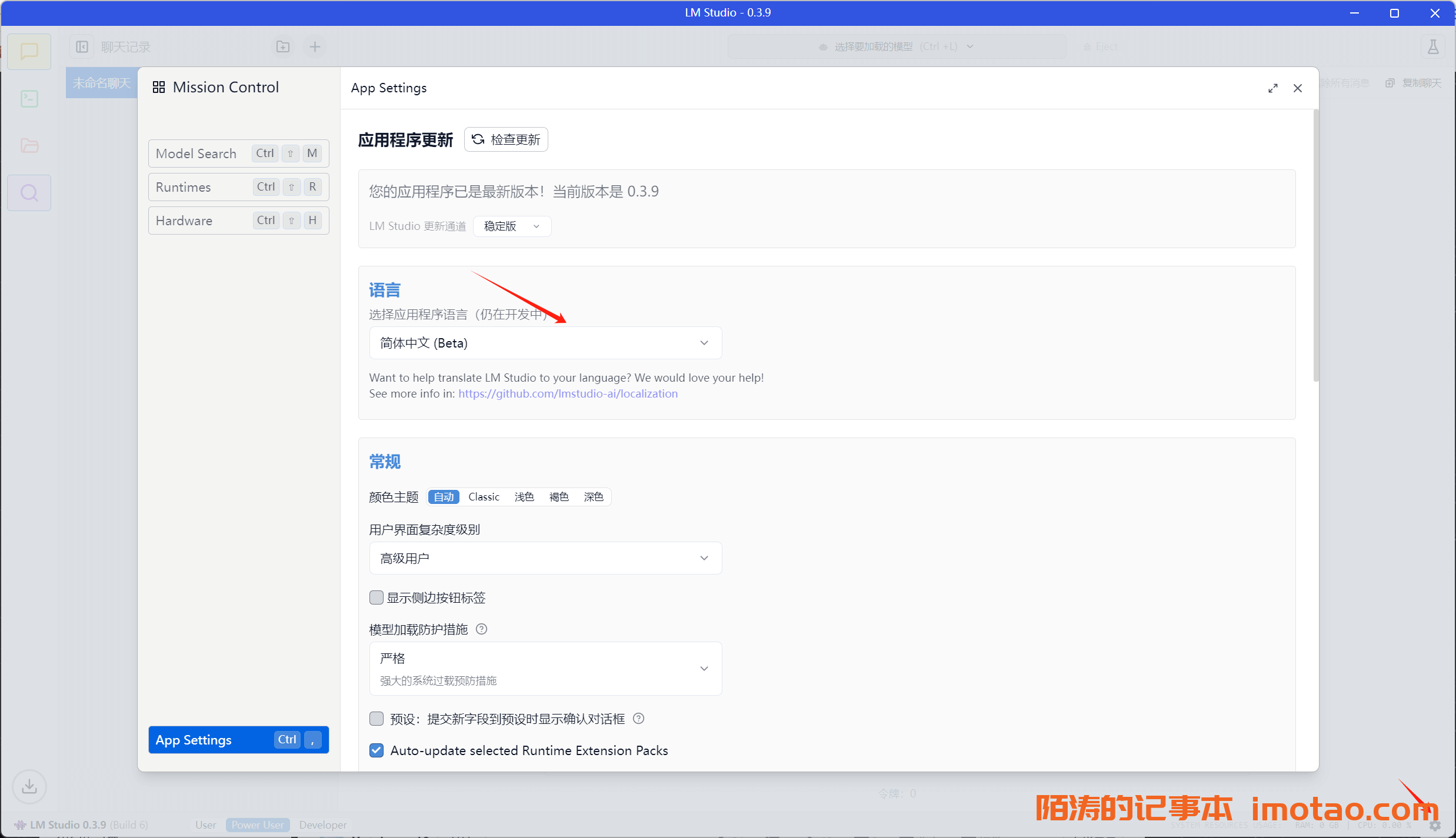Image resolution: width=1456 pixels, height=838 pixels.
Task: Enable 显示侧边按钮标签 checkbox
Action: coord(377,597)
